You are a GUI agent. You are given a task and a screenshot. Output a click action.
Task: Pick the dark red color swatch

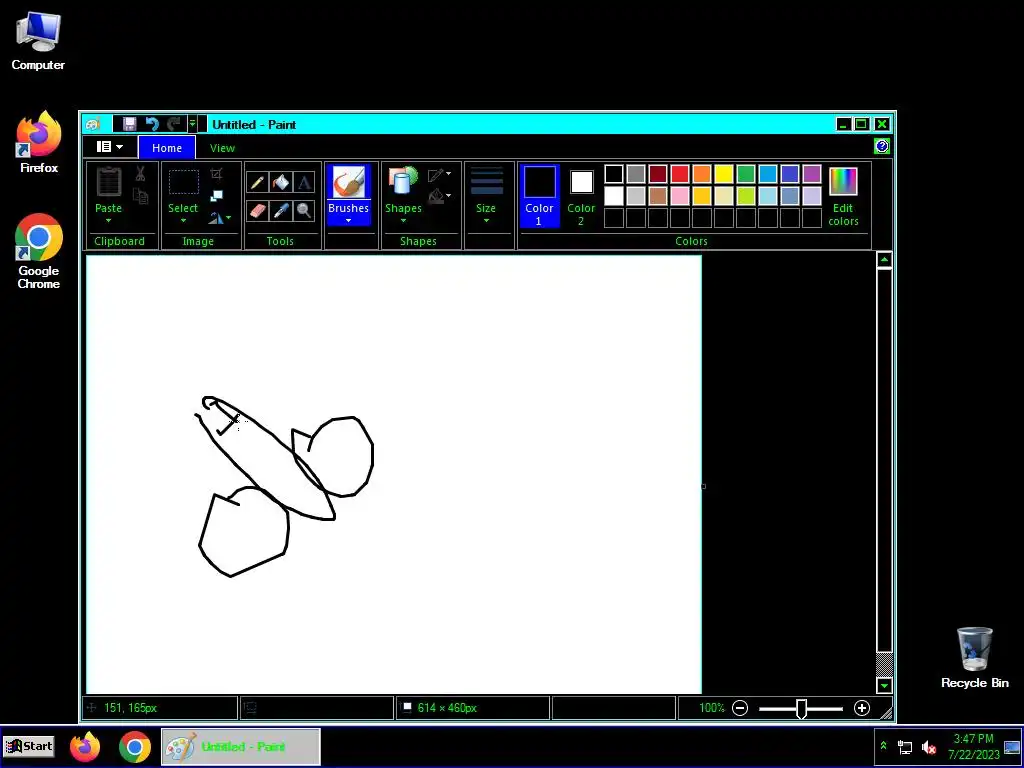[x=658, y=174]
